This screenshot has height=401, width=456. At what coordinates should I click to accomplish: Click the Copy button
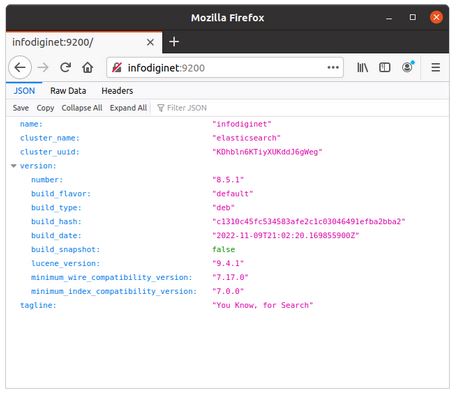point(45,108)
